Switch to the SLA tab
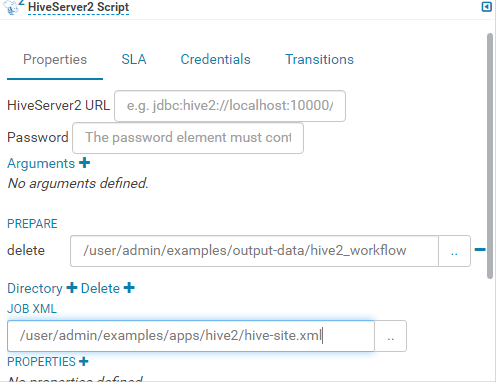Image resolution: width=496 pixels, height=382 pixels. pyautogui.click(x=134, y=60)
